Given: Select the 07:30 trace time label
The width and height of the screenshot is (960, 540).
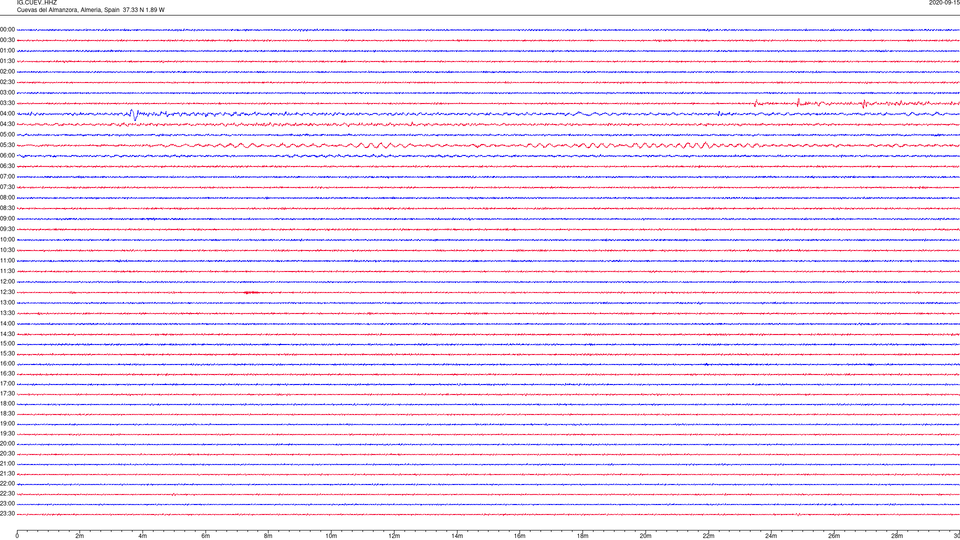Looking at the screenshot, I should click(7, 187).
